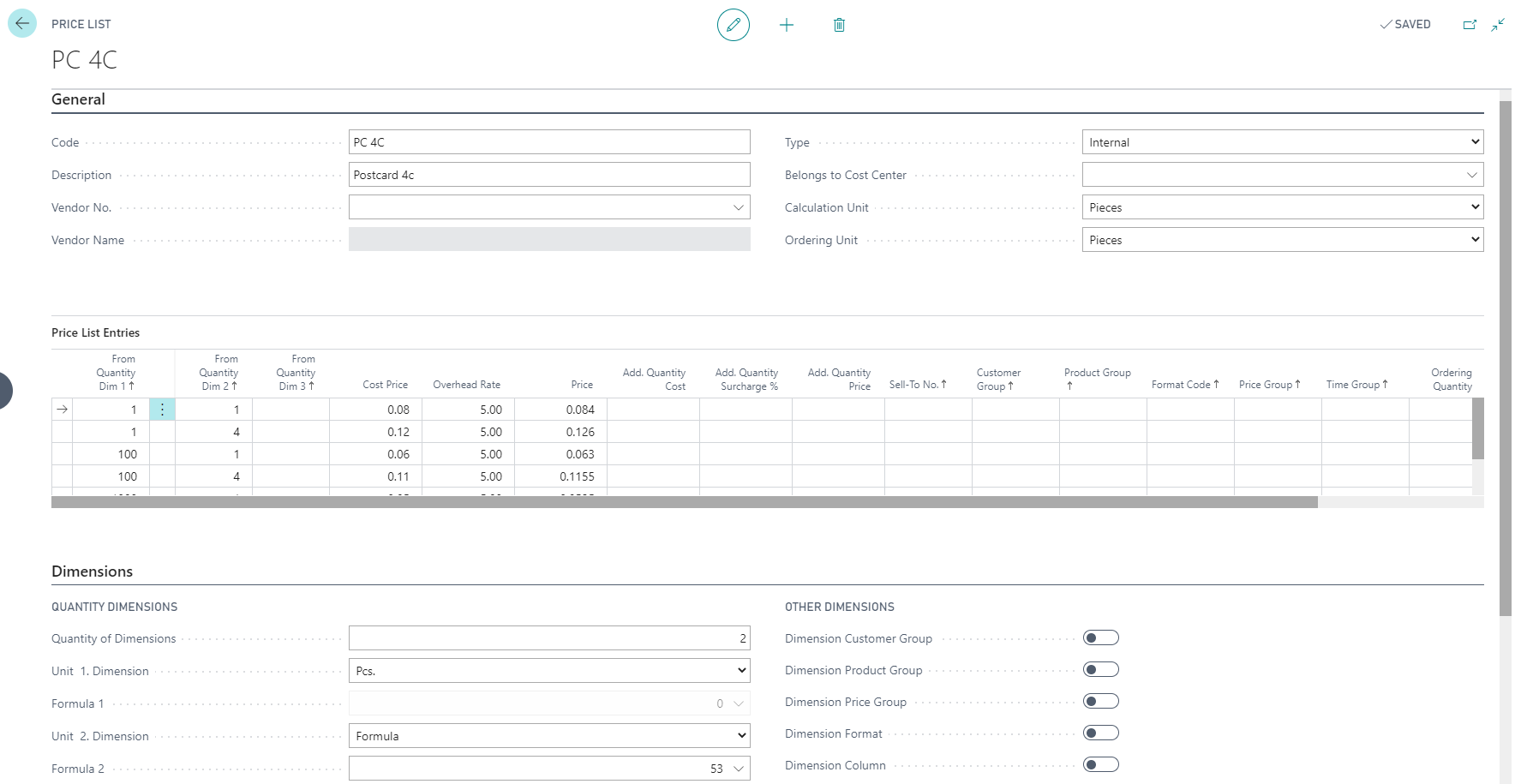1515x784 pixels.
Task: Click the horizontal scrollbar of entries table
Action: click(x=684, y=502)
